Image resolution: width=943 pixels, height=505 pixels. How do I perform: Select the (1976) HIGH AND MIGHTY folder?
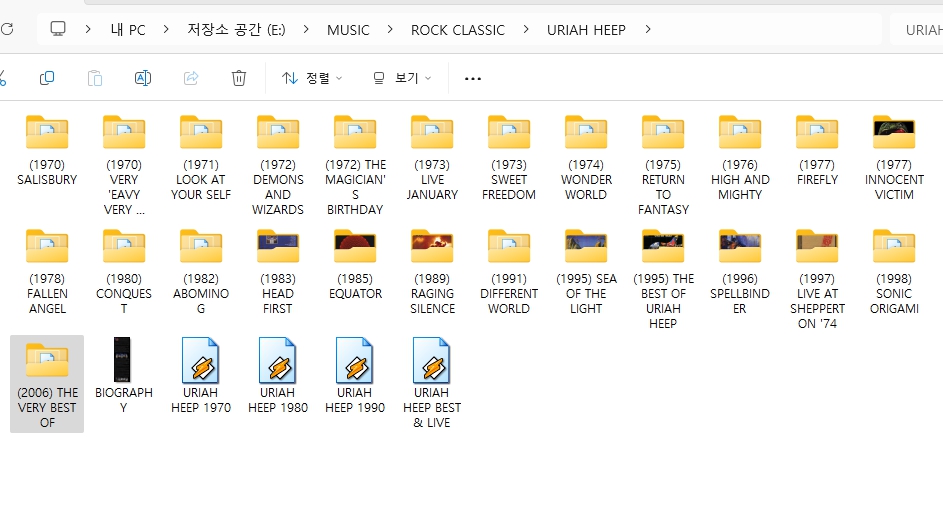pyautogui.click(x=740, y=158)
